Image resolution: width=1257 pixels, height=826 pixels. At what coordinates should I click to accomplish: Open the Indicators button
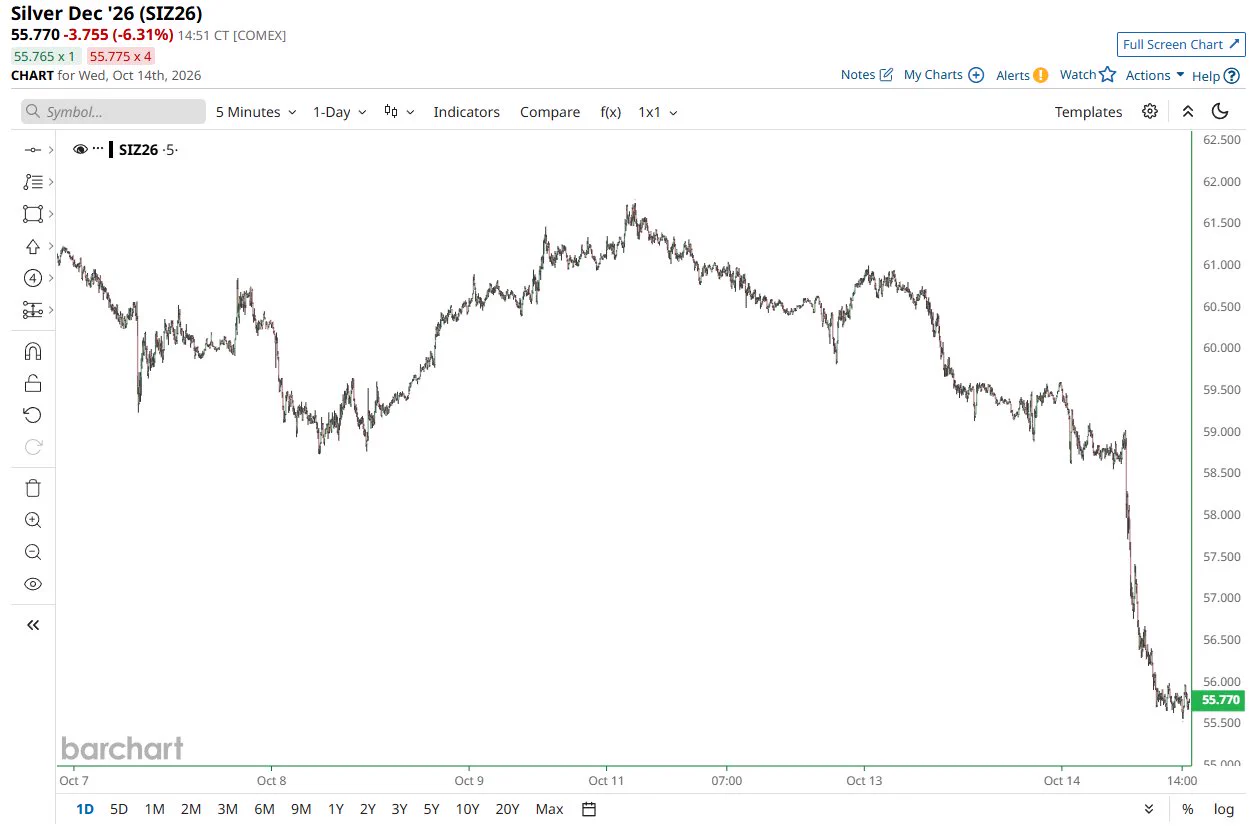(466, 112)
